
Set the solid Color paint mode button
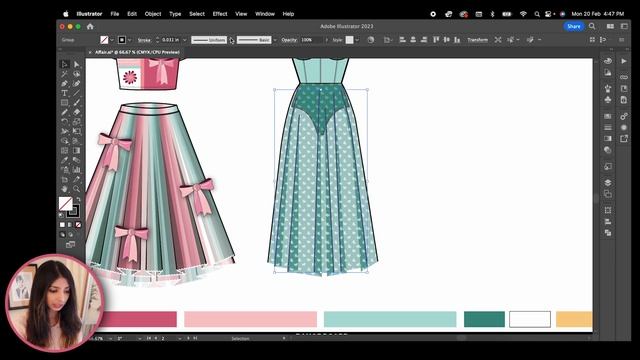point(62,225)
